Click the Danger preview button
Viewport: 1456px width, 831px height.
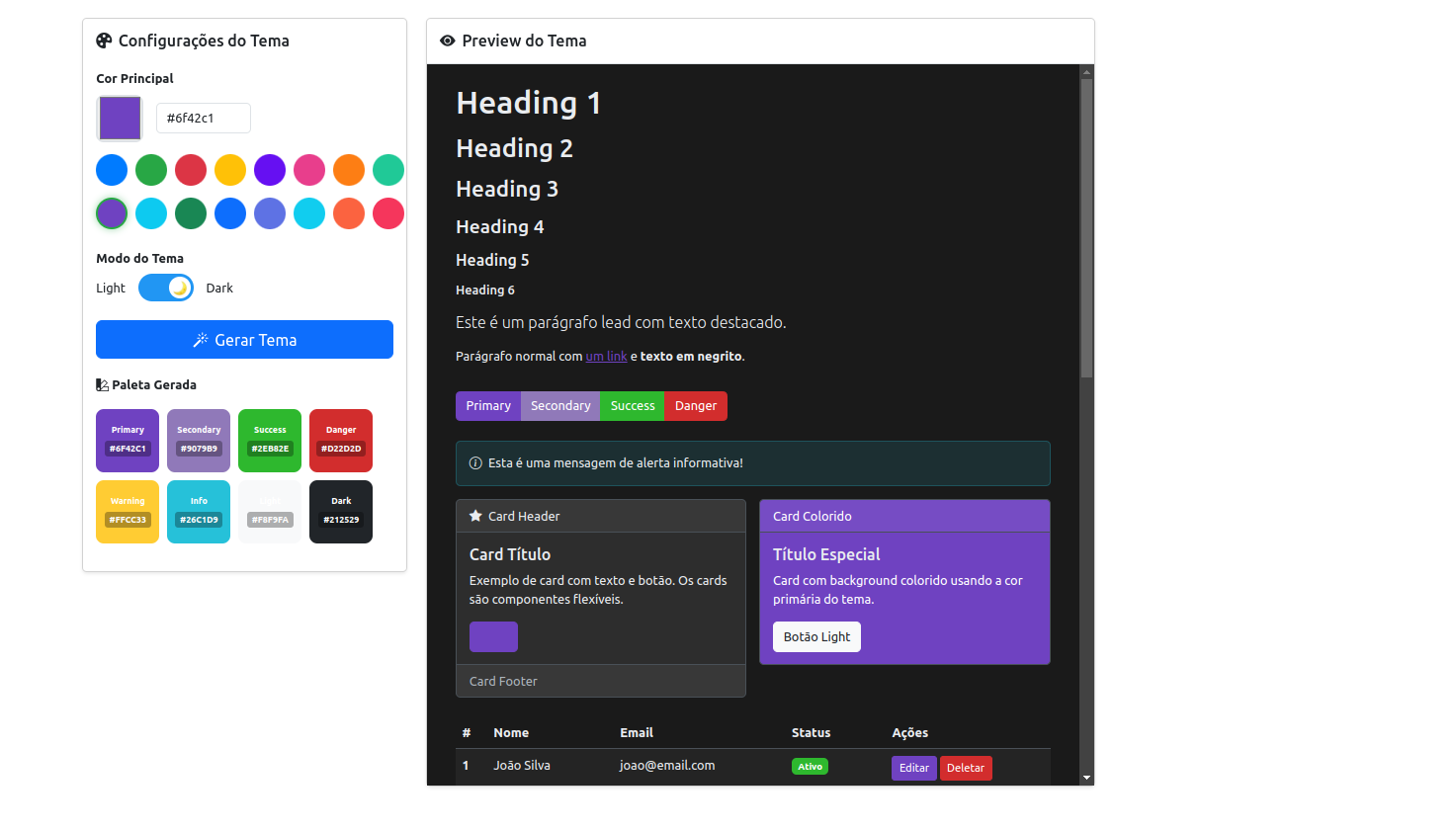(696, 406)
